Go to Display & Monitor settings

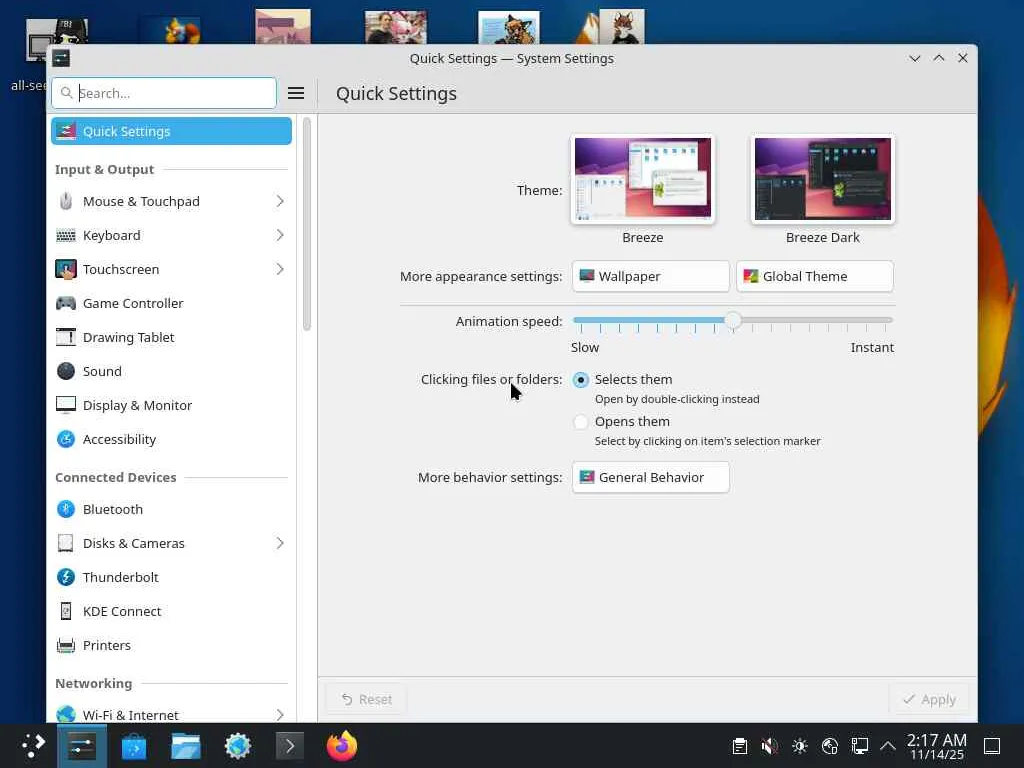pyautogui.click(x=172, y=405)
